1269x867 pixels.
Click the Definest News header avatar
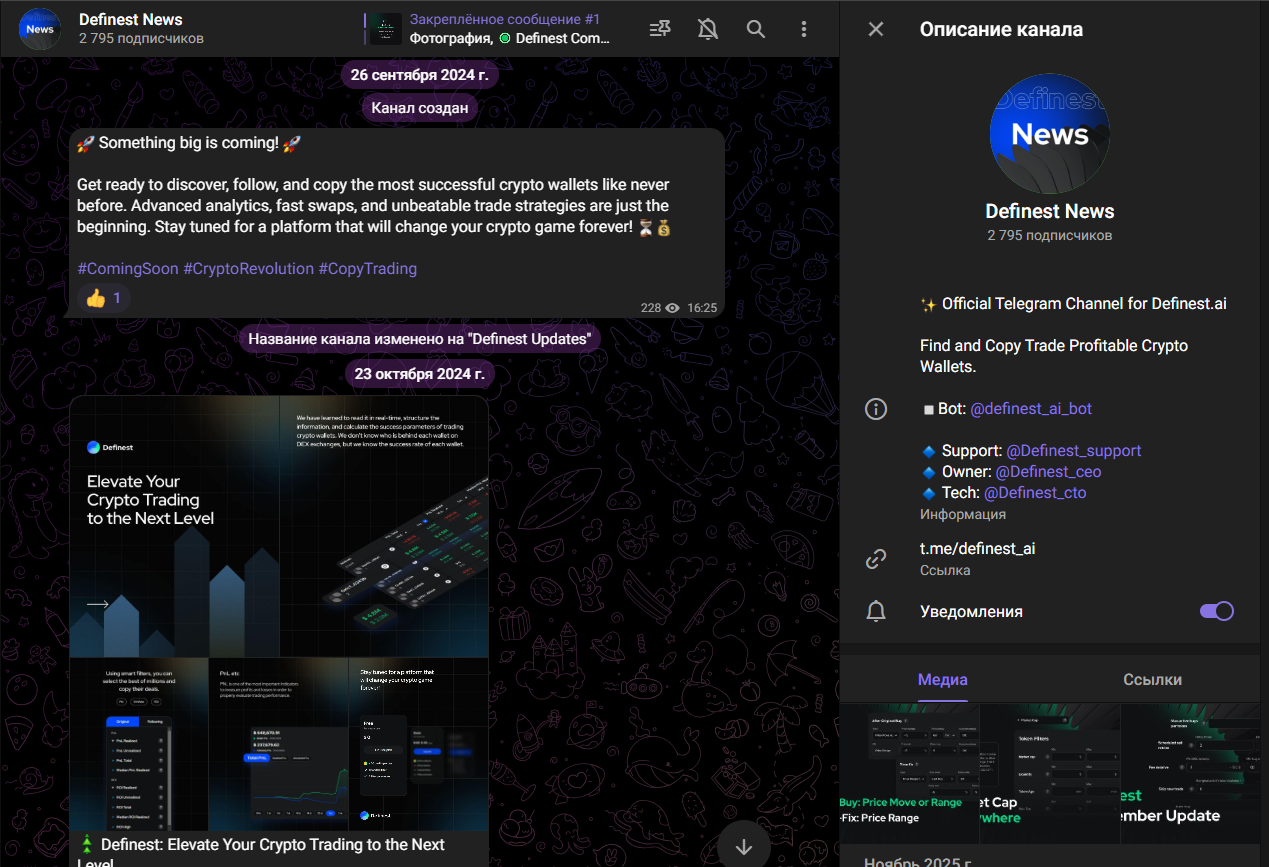click(x=40, y=29)
